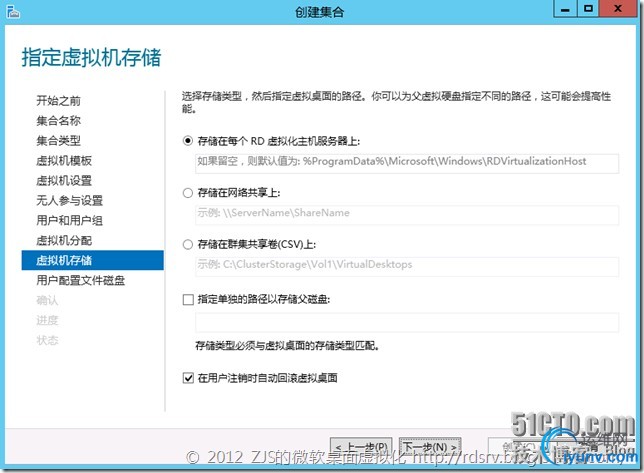Maximize the 创建集合 window
Image resolution: width=644 pixels, height=473 pixels.
[x=589, y=9]
